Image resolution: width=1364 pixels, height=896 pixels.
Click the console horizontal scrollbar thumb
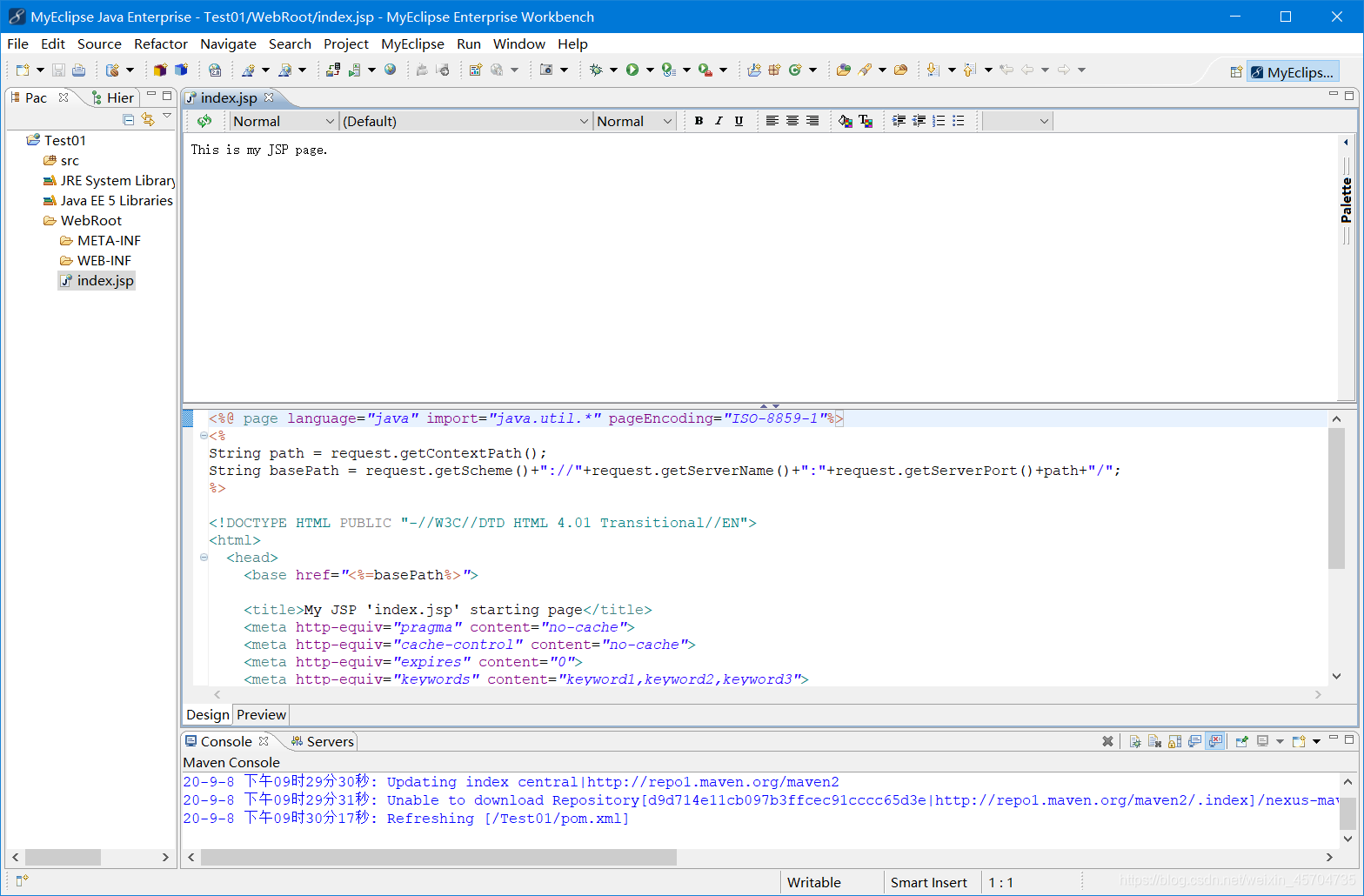click(438, 857)
